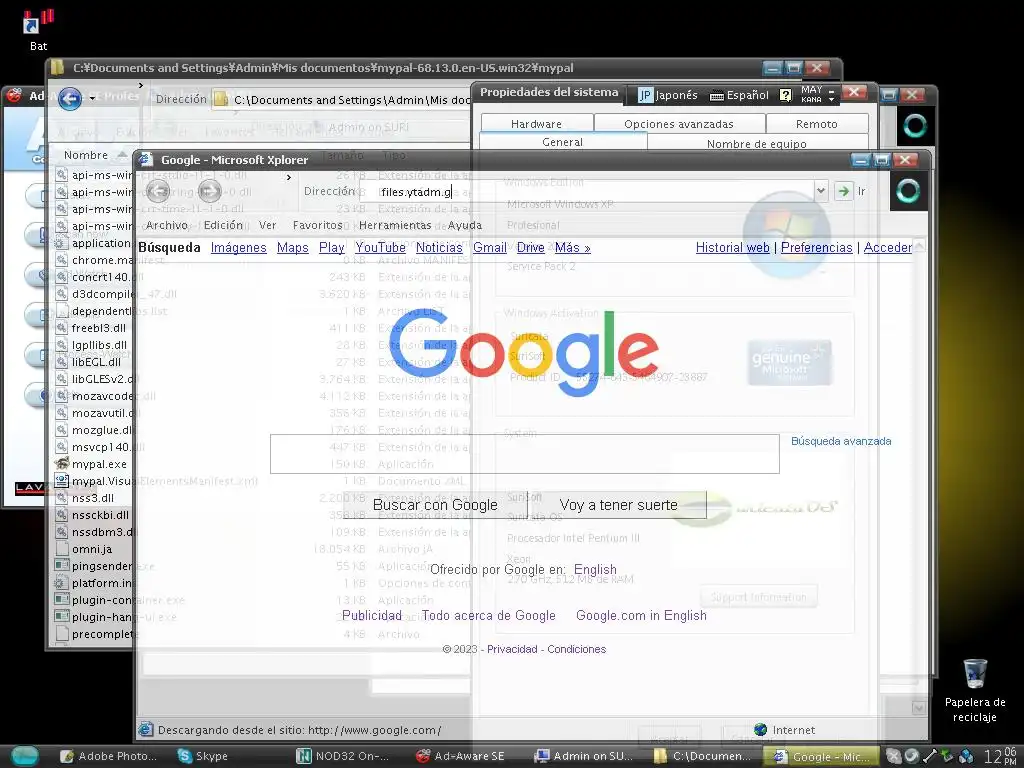Click the Acceder sign-in link
1024x768 pixels.
pyautogui.click(x=888, y=248)
